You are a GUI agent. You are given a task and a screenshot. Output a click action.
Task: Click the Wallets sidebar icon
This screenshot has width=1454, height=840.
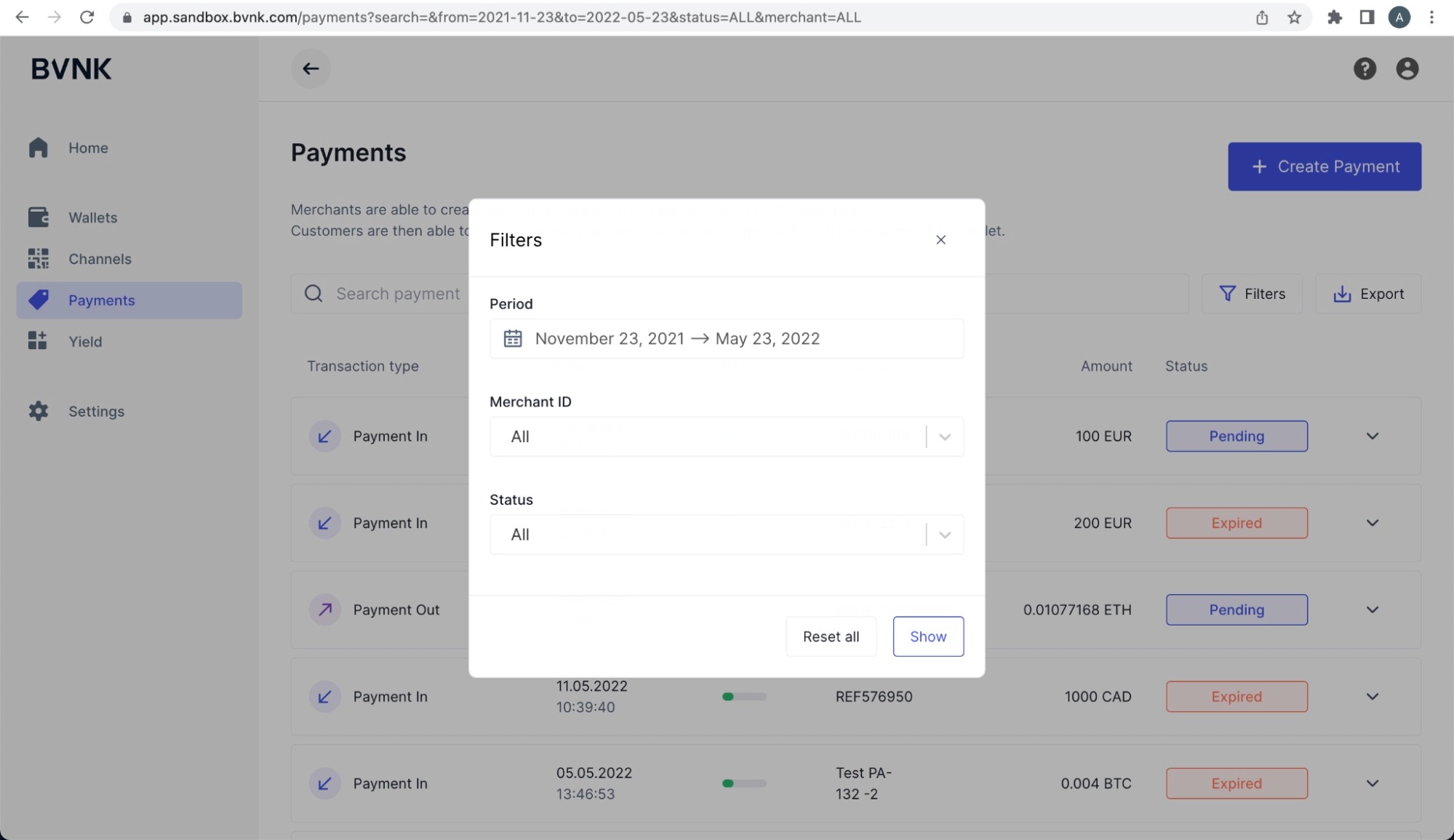[x=39, y=217]
